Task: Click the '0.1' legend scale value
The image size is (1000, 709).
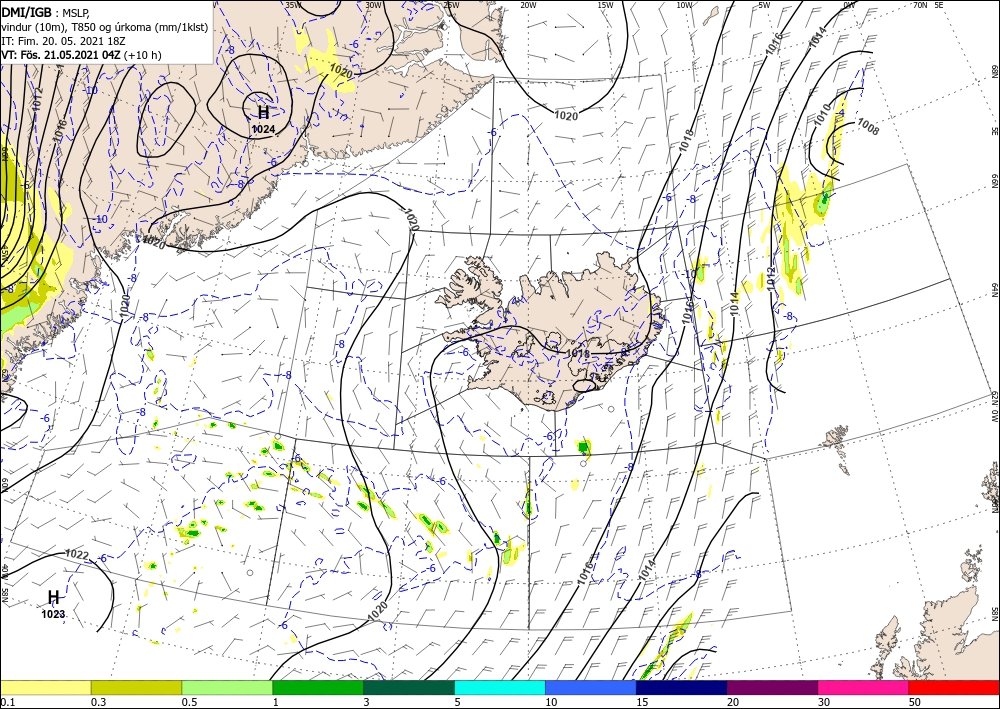Action: point(6,702)
